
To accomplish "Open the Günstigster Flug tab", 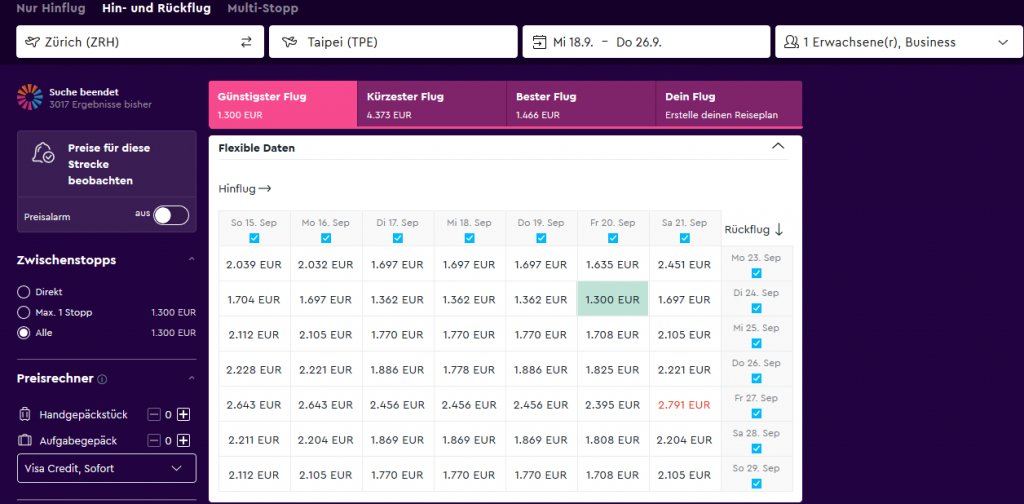I will (283, 104).
